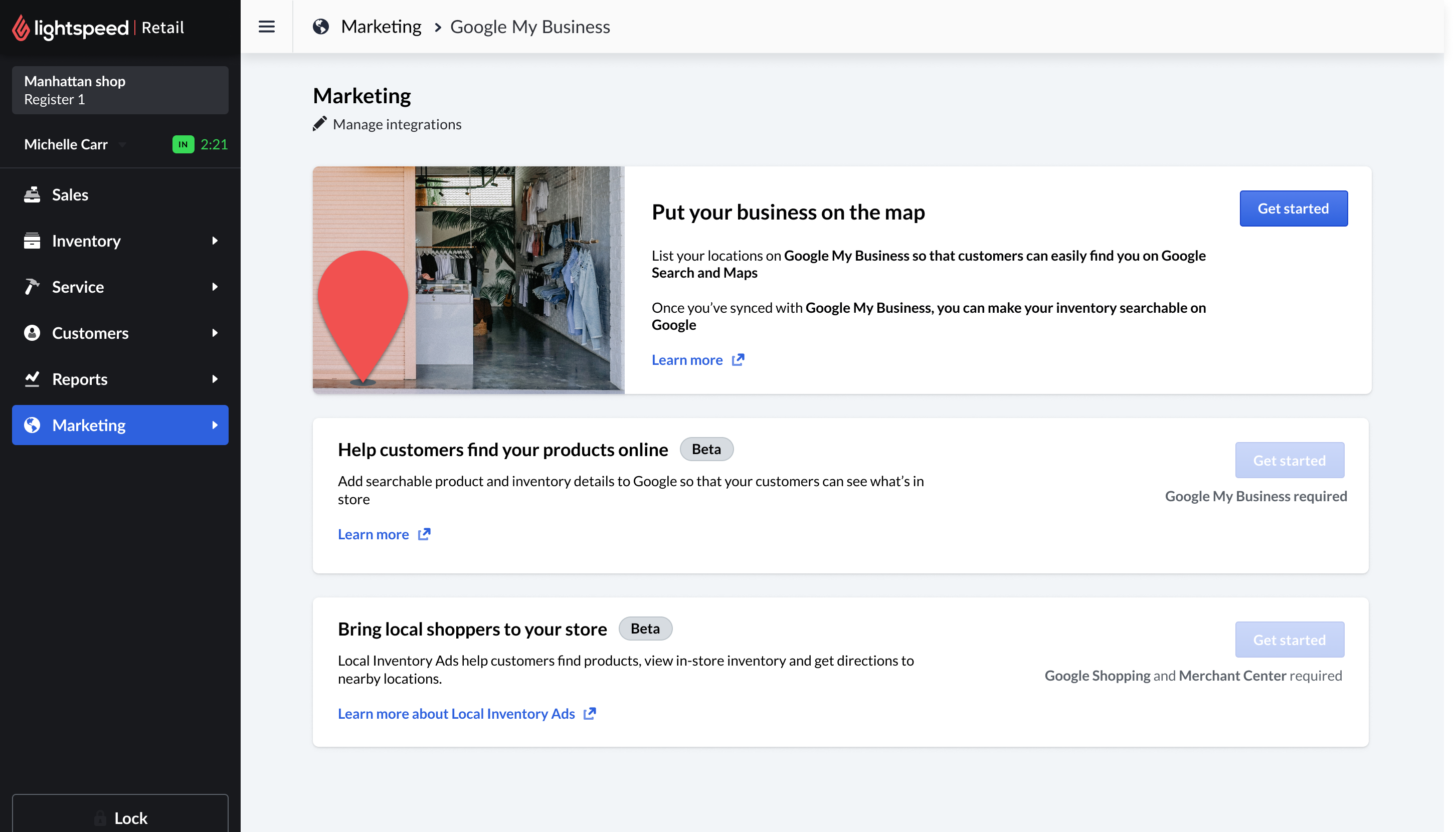The height and width of the screenshot is (832, 1456).
Task: Open Sales in the sidebar
Action: tap(120, 195)
